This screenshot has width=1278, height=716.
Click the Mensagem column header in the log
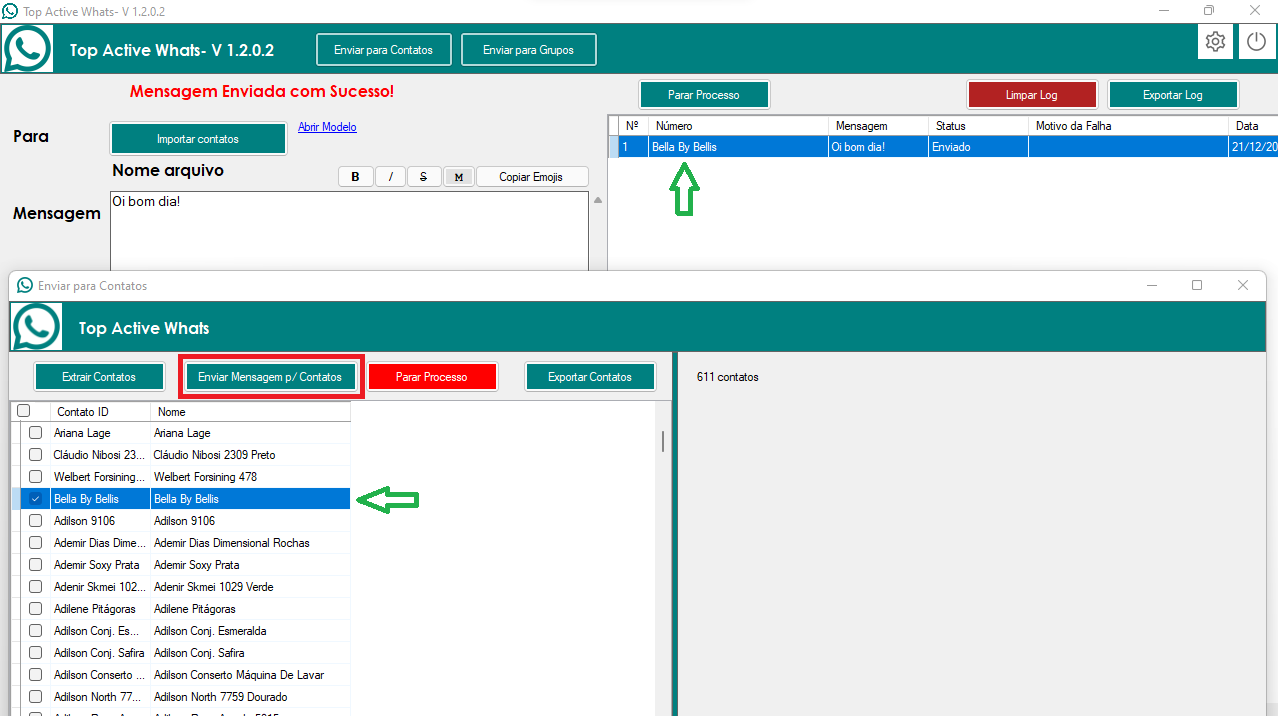tap(879, 126)
